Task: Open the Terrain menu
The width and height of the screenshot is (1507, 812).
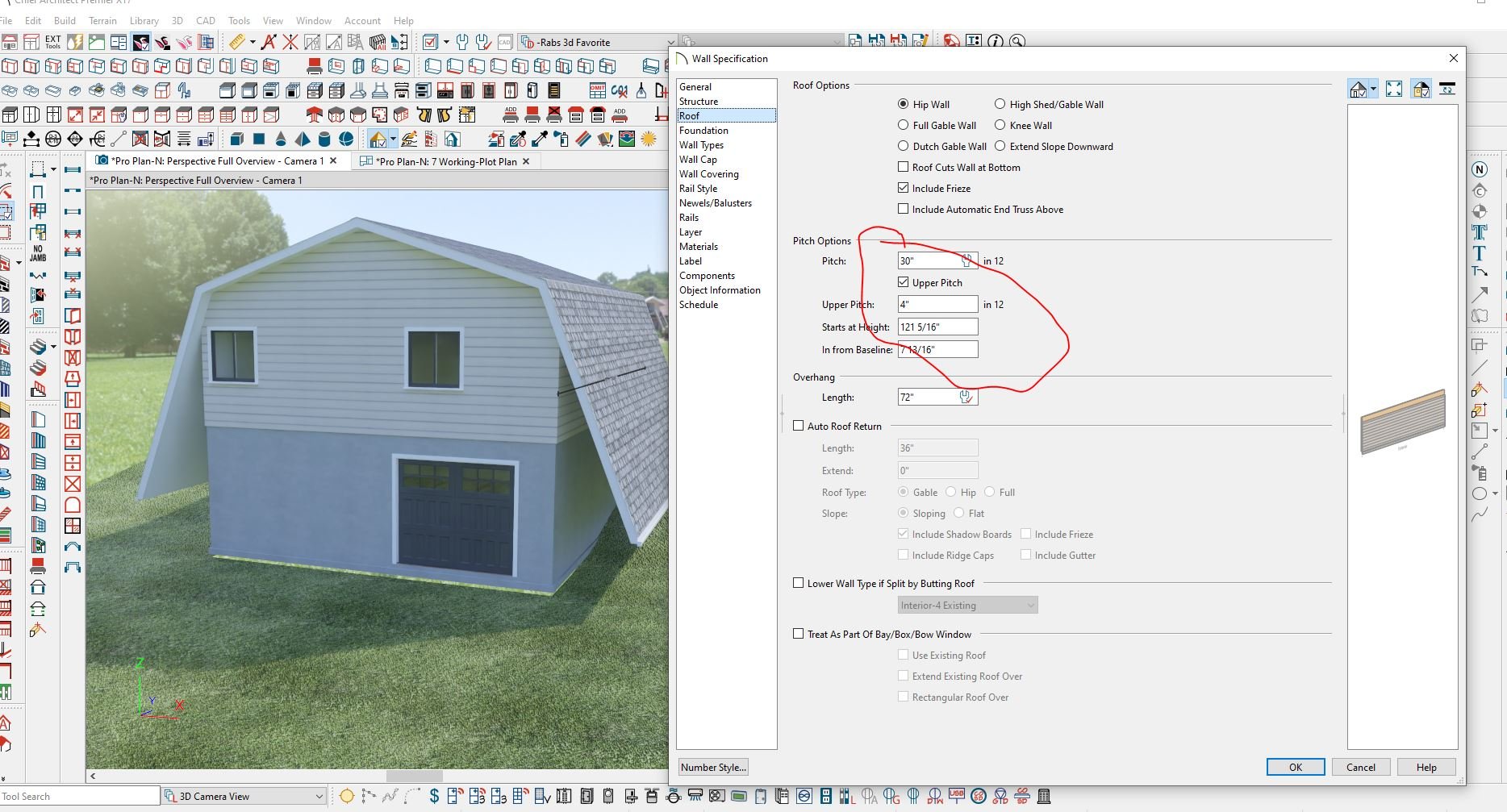Action: click(x=102, y=21)
